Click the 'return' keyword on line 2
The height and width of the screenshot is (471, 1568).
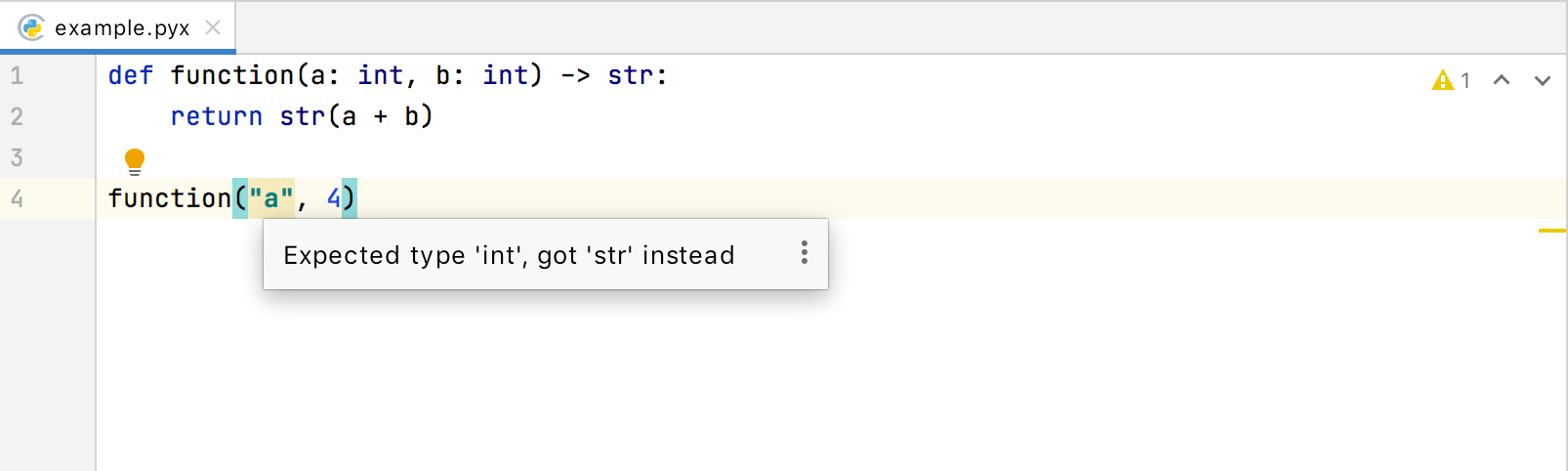coord(216,116)
